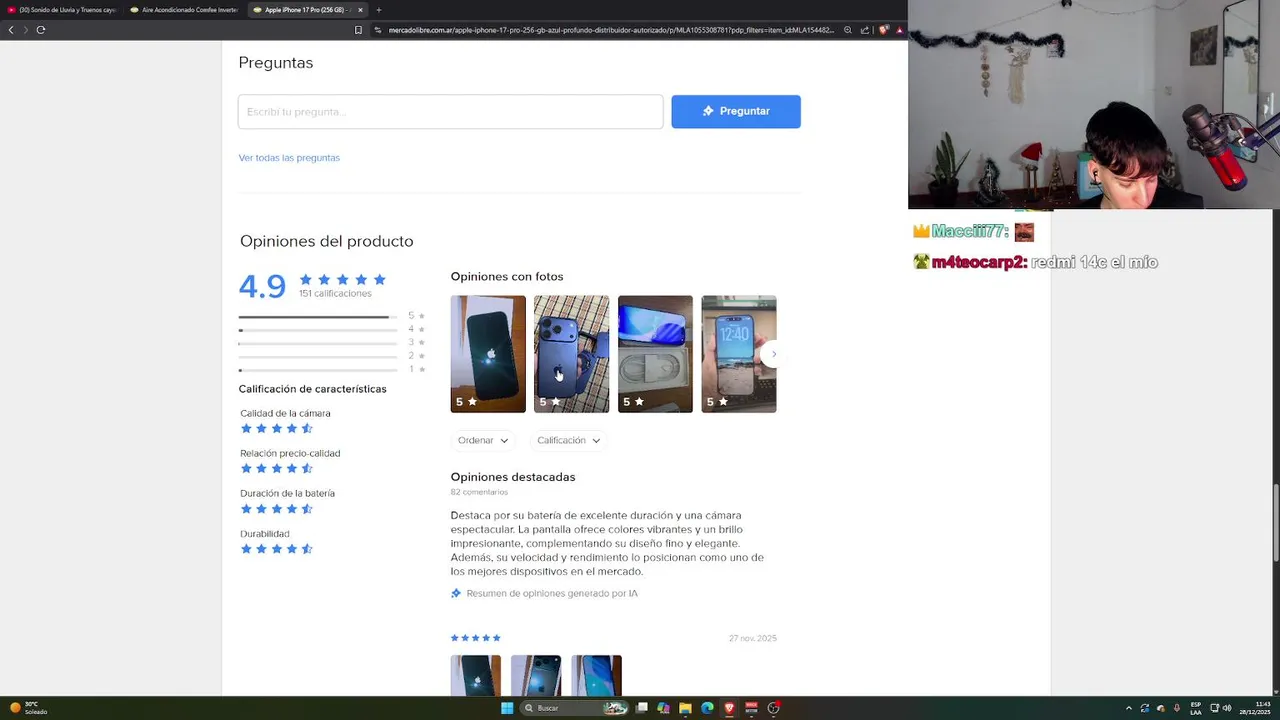This screenshot has width=1280, height=720.
Task: Open Microsoft Edge from taskbar
Action: (707, 708)
